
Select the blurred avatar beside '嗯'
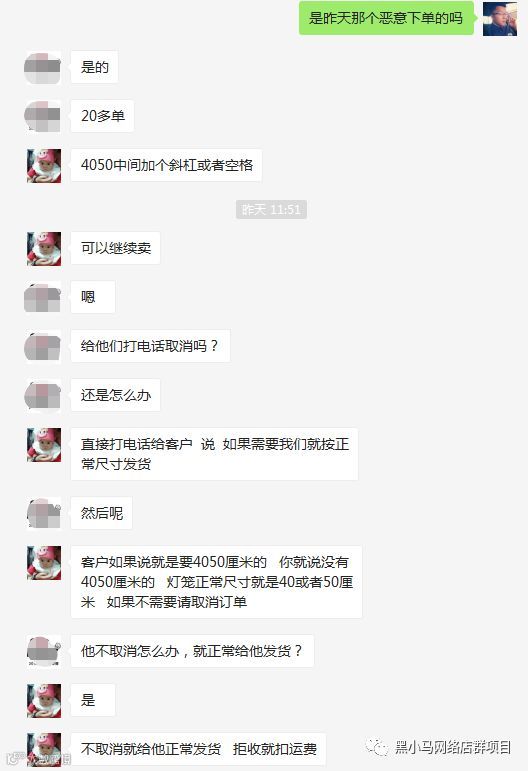click(43, 297)
